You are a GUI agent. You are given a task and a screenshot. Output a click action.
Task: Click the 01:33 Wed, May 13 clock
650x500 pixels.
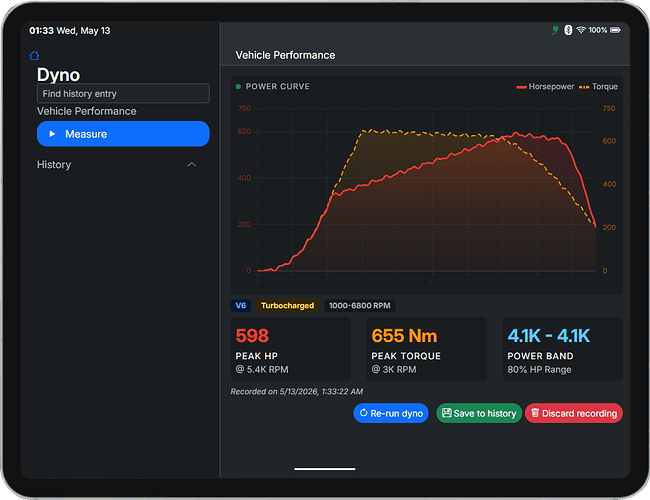70,31
